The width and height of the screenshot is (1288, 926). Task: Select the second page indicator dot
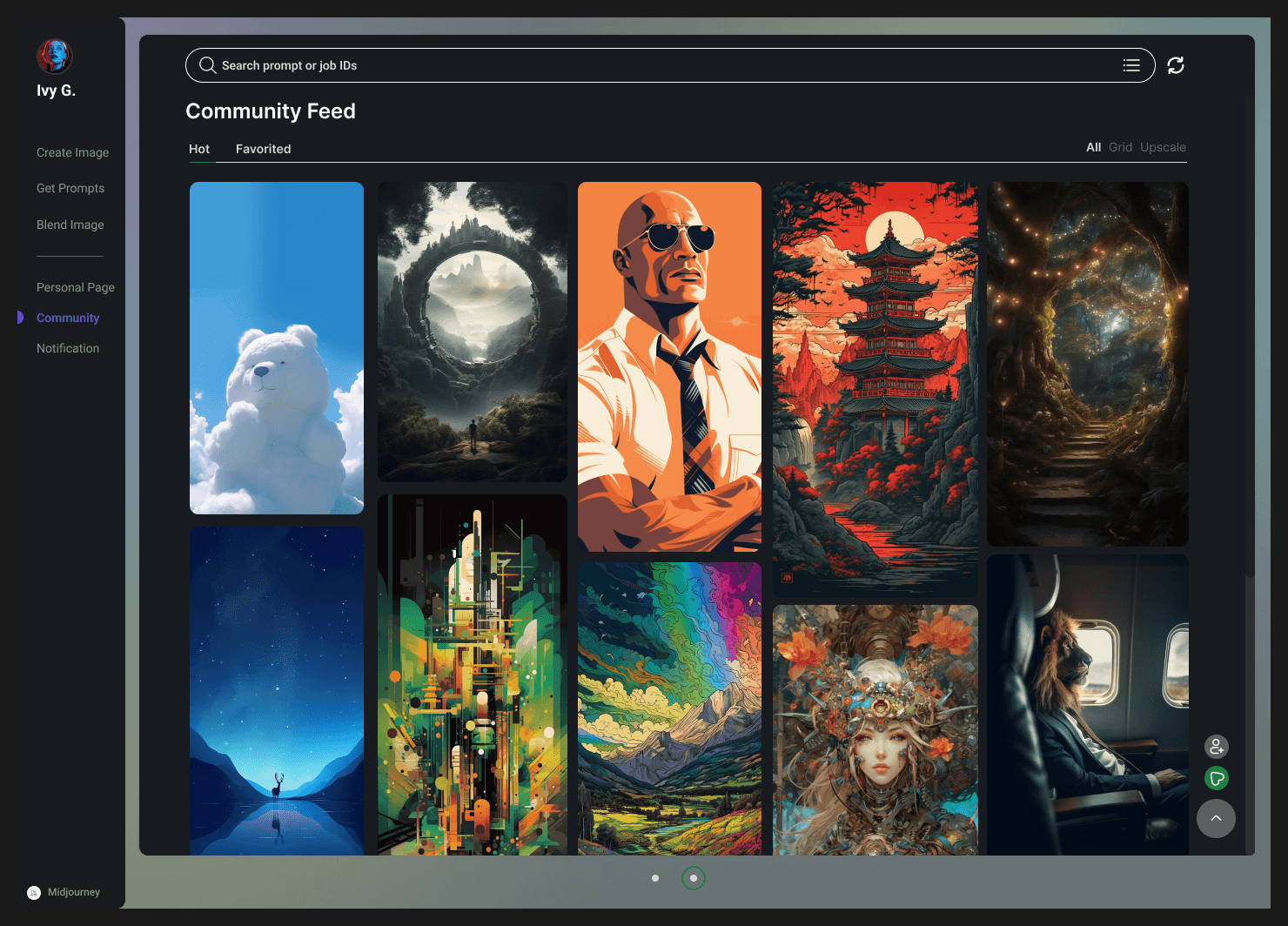click(x=693, y=878)
